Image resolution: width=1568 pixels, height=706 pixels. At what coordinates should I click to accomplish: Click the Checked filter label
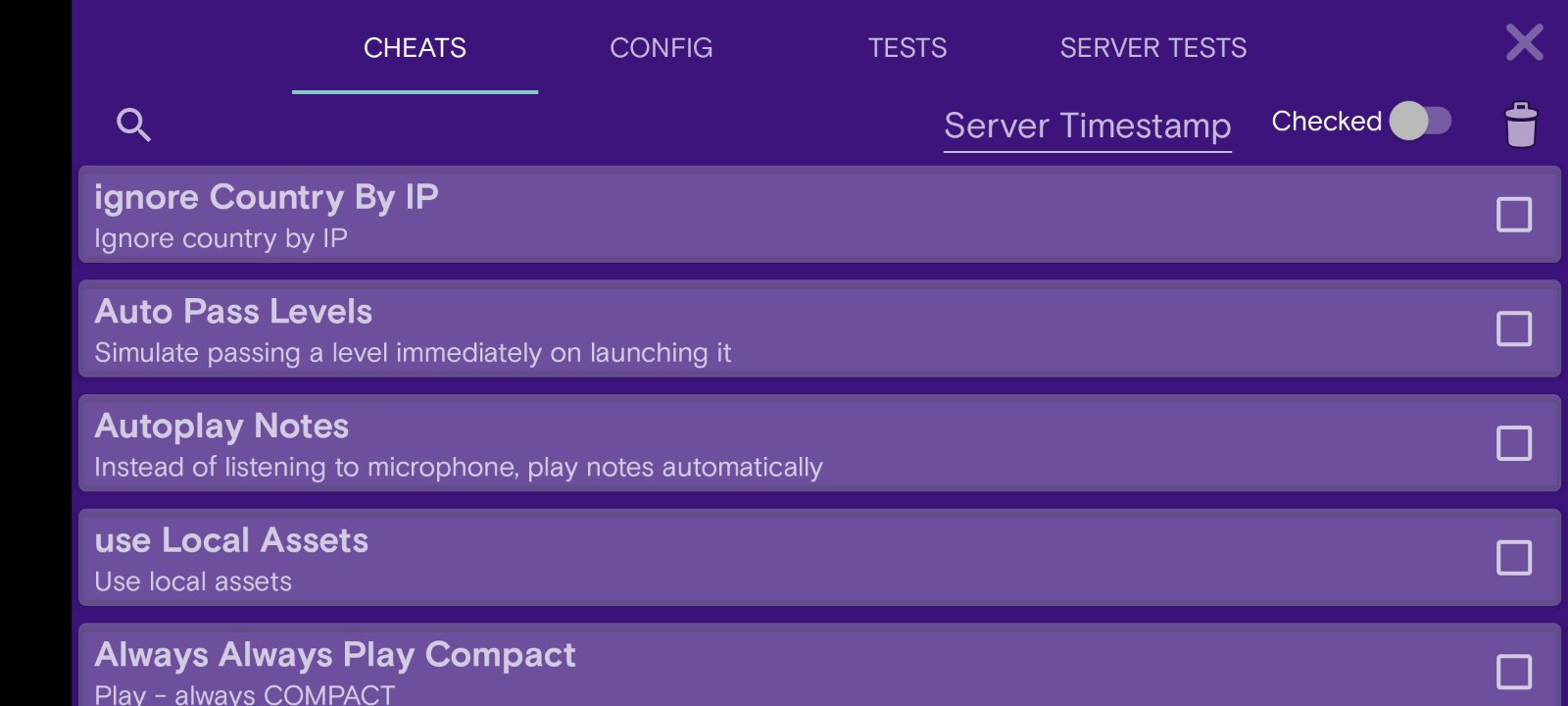point(1326,122)
